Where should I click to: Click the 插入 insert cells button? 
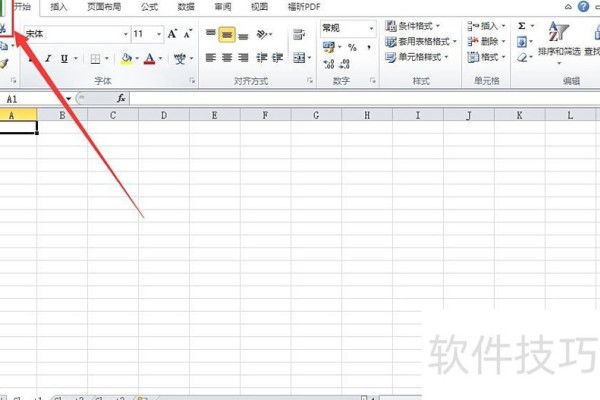click(x=486, y=26)
